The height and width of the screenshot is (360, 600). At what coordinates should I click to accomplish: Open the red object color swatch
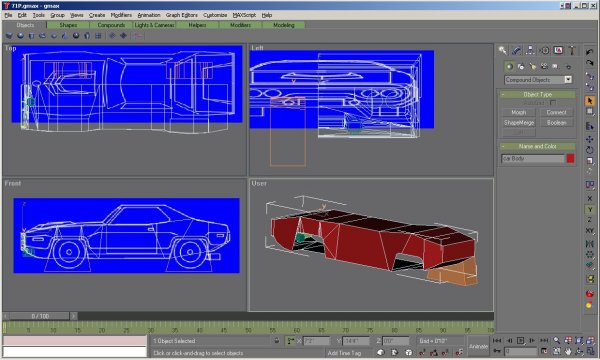(570, 158)
